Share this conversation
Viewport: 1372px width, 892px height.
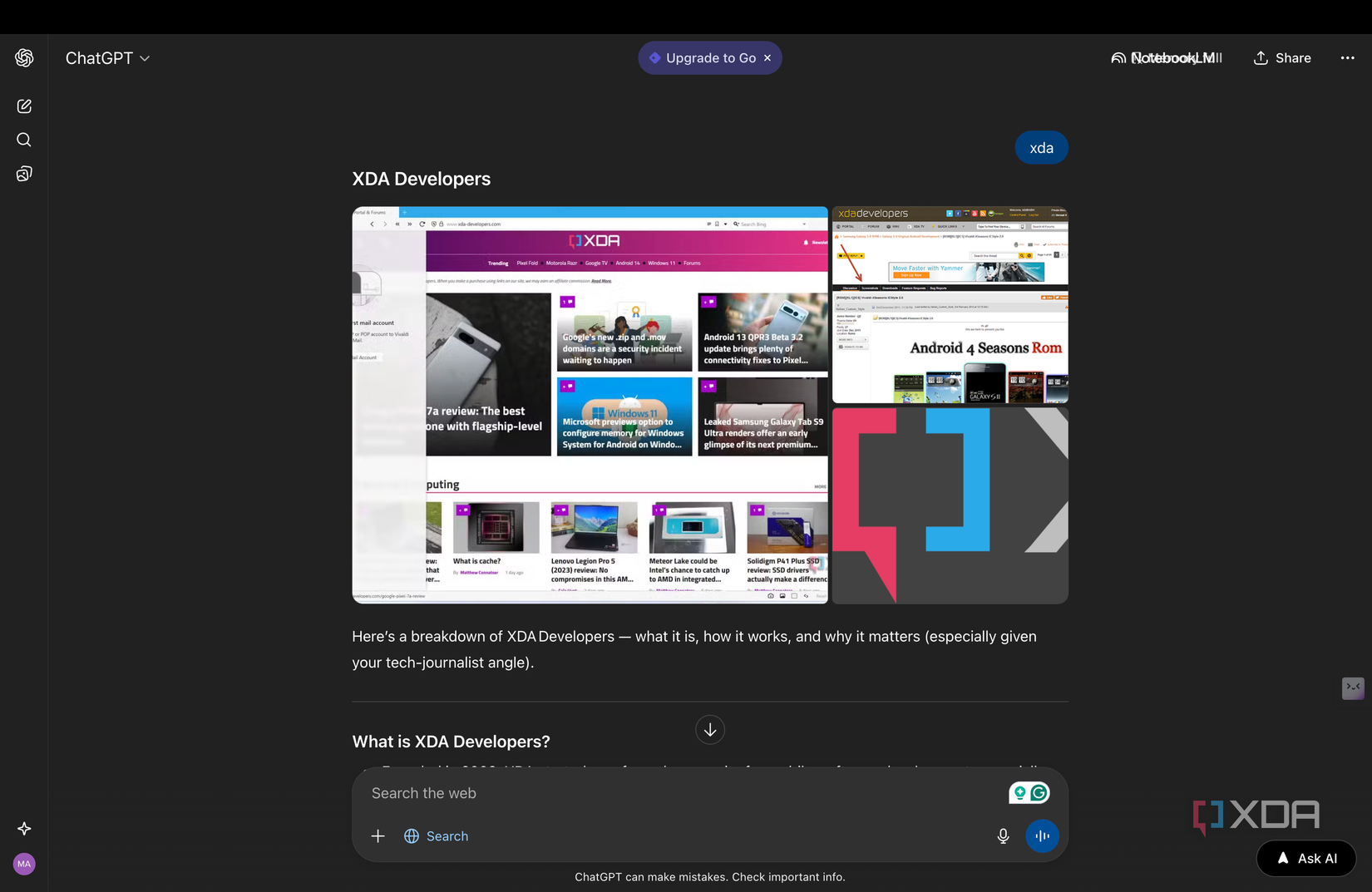pyautogui.click(x=1281, y=57)
